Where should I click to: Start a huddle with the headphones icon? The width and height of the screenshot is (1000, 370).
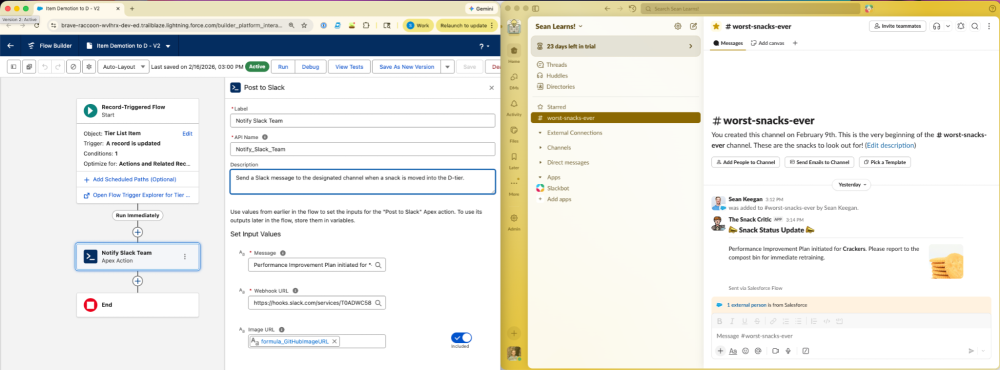pos(936,26)
